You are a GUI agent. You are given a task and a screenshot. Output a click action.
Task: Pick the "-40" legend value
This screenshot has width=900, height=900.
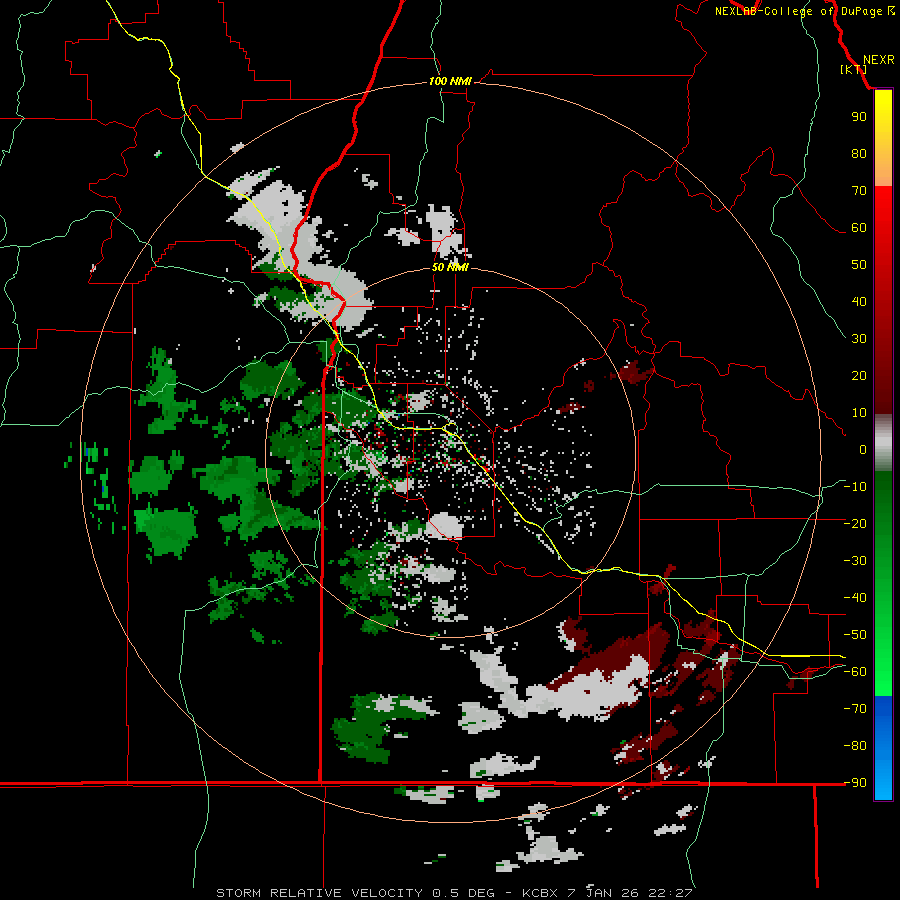[x=855, y=598]
